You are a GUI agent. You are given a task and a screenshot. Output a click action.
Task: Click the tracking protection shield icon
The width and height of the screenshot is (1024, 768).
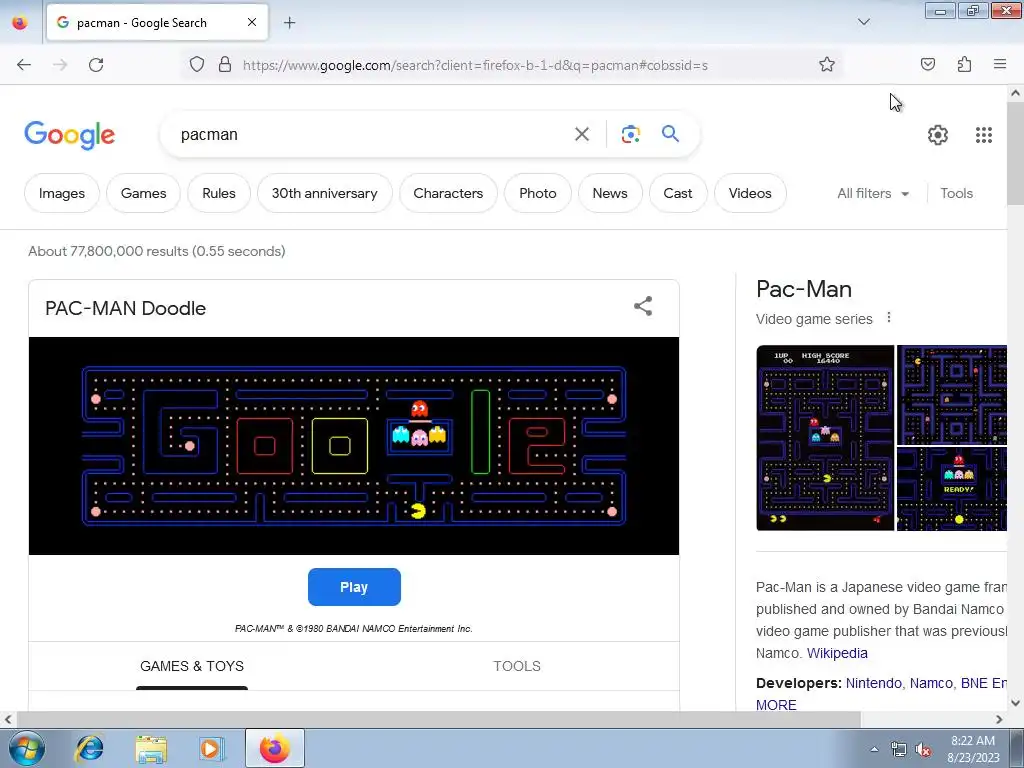click(197, 65)
